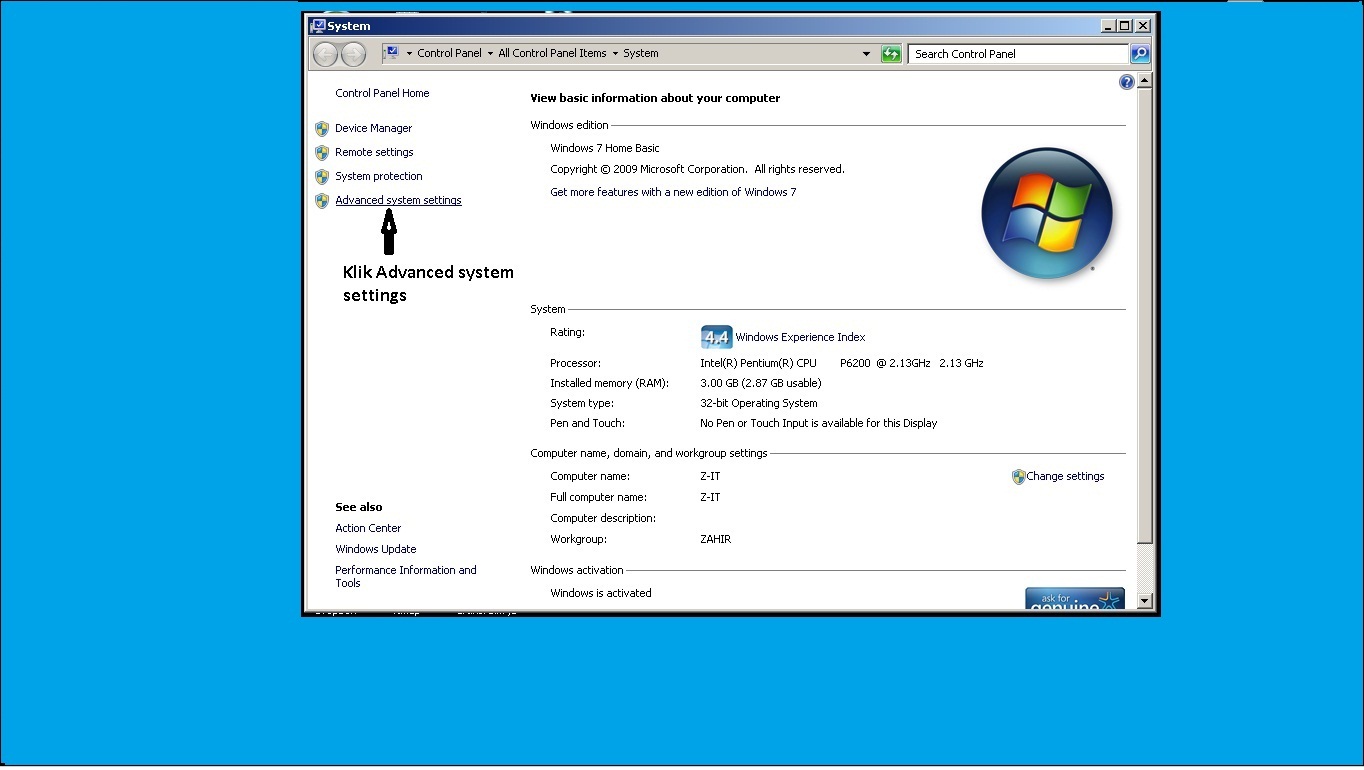
Task: Close the System window
Action: click(x=1142, y=26)
